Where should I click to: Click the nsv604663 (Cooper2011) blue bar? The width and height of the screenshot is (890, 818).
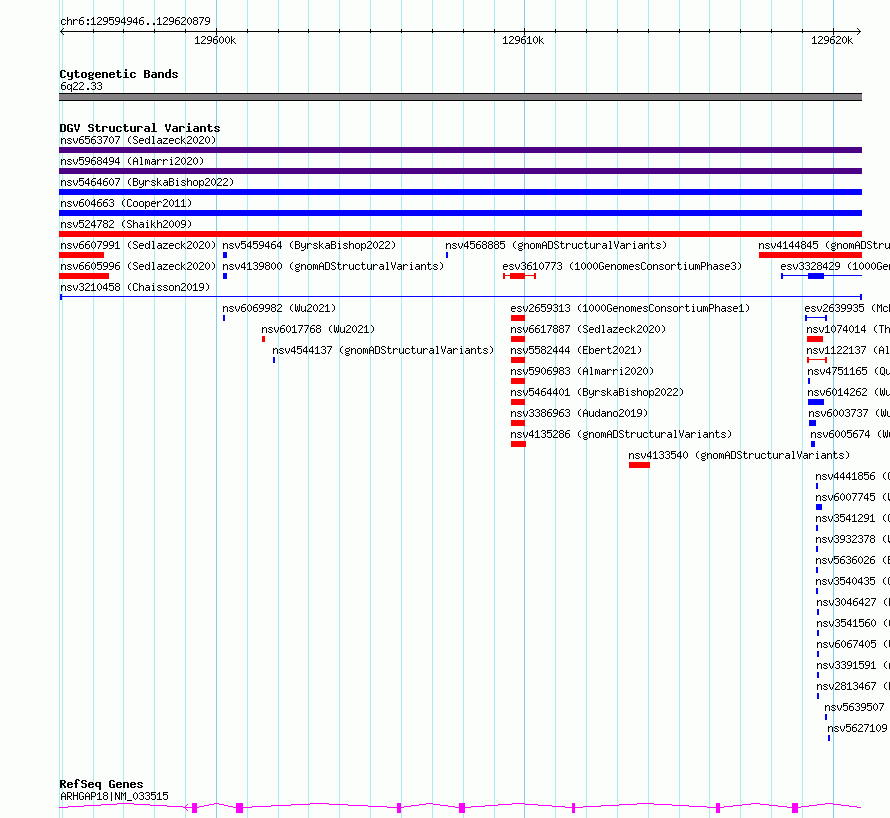460,213
